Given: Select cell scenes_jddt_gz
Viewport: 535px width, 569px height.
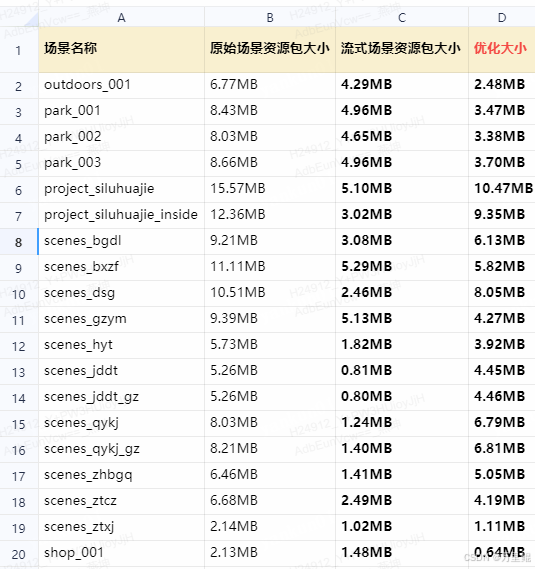Looking at the screenshot, I should click(x=121, y=397).
